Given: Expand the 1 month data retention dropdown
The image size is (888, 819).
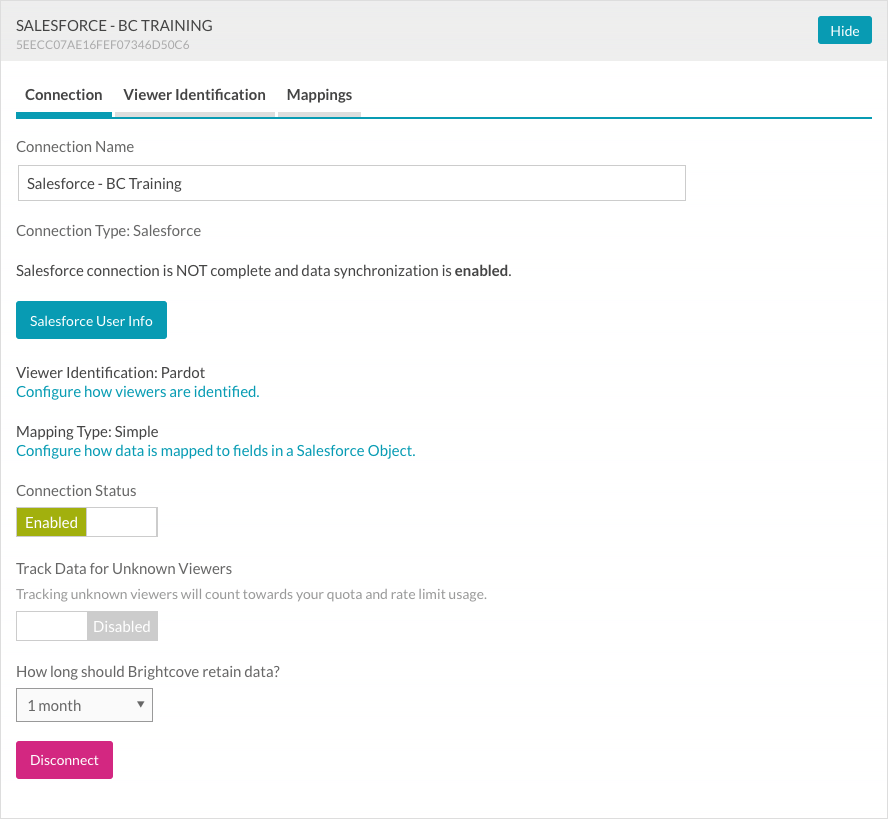Looking at the screenshot, I should tap(84, 705).
